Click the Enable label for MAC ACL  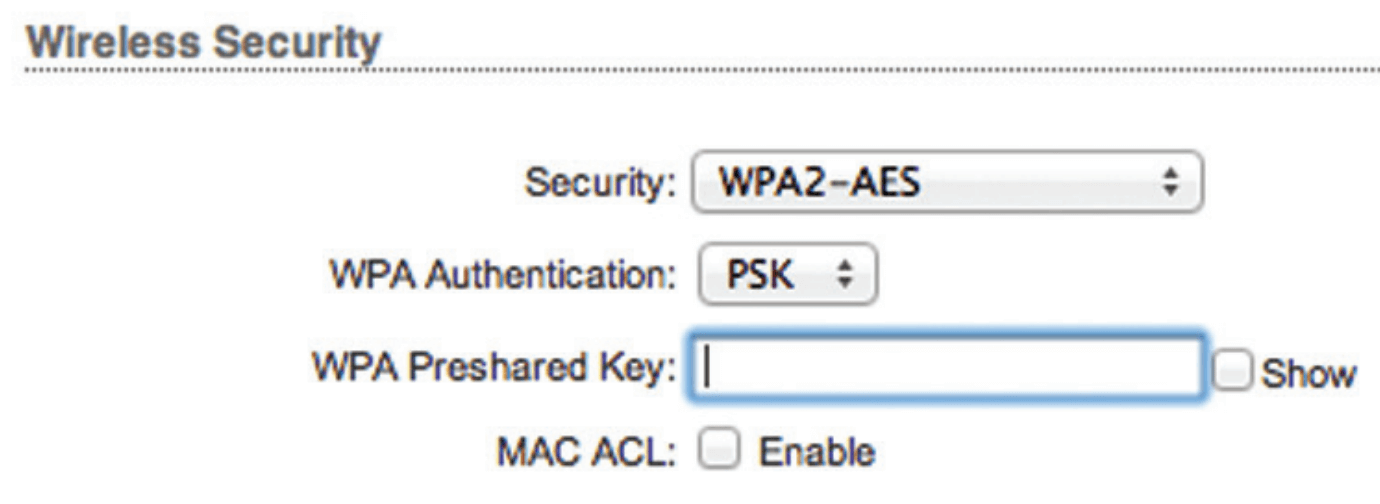[816, 452]
